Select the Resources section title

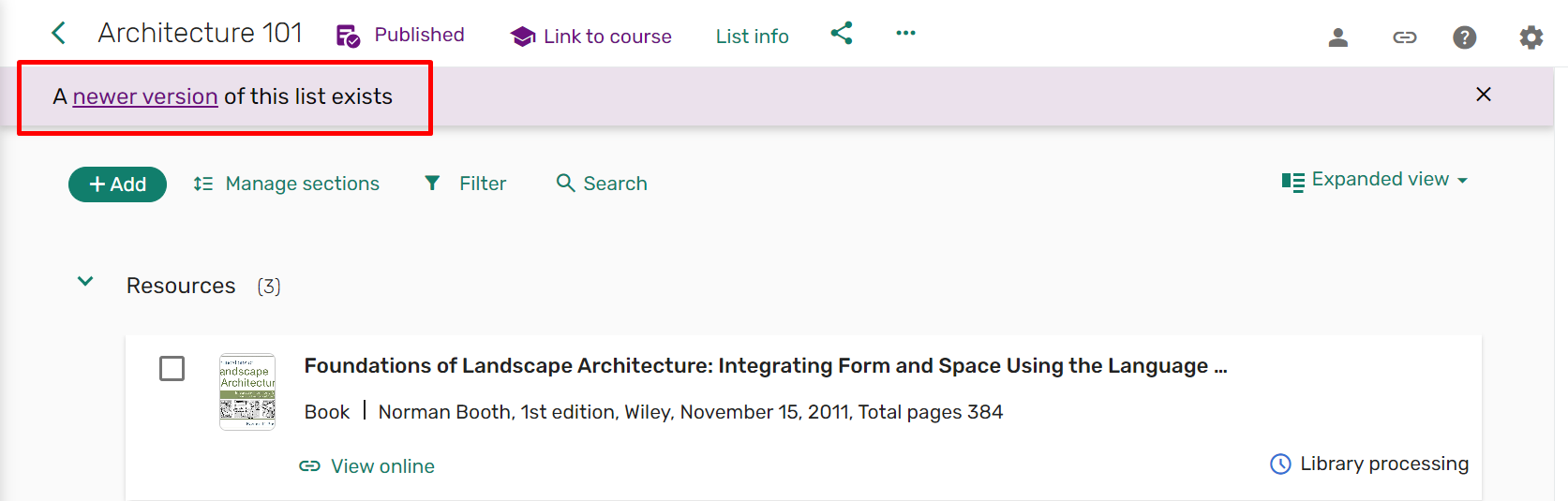click(181, 286)
